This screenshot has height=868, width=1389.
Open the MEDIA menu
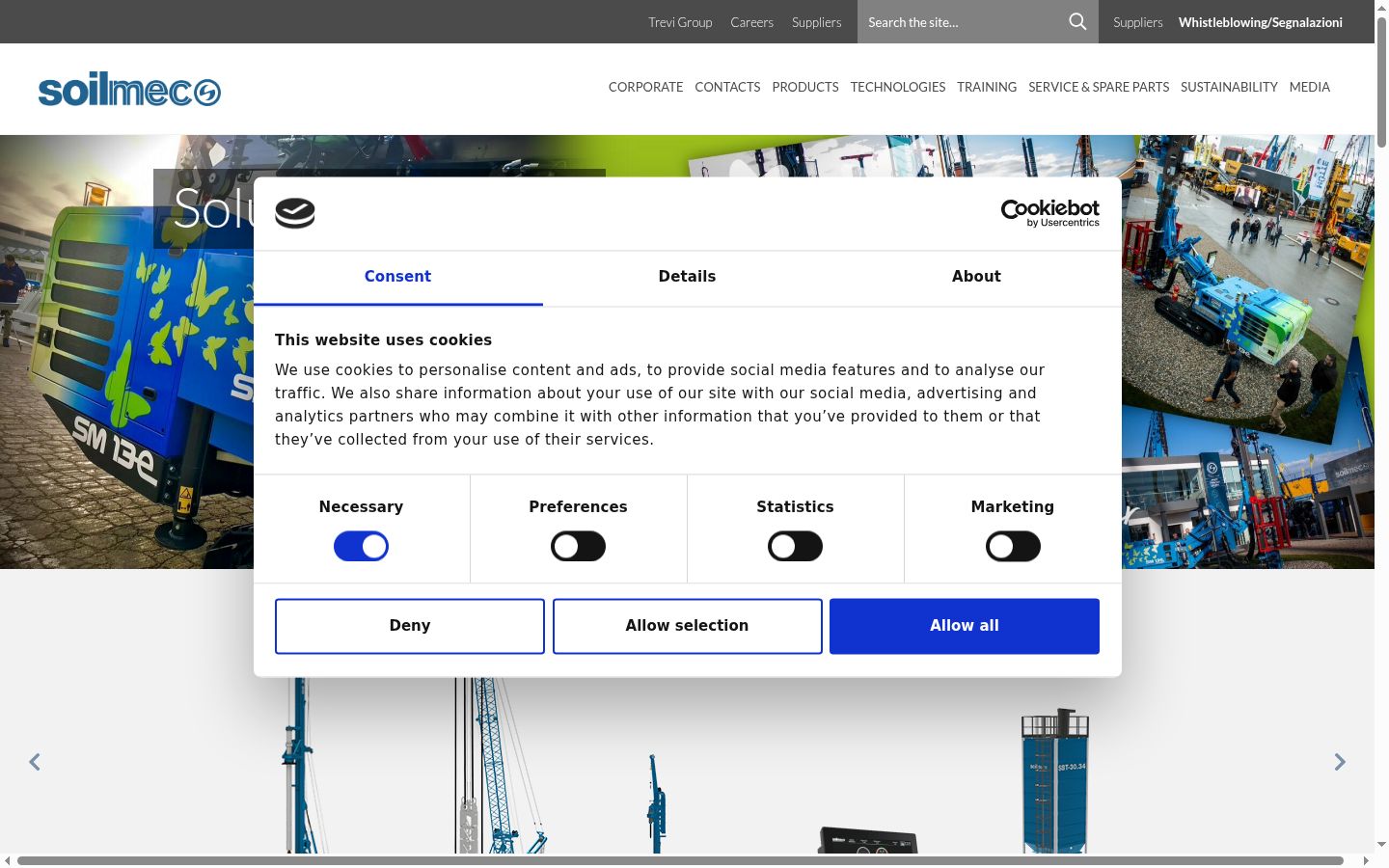pos(1309,87)
